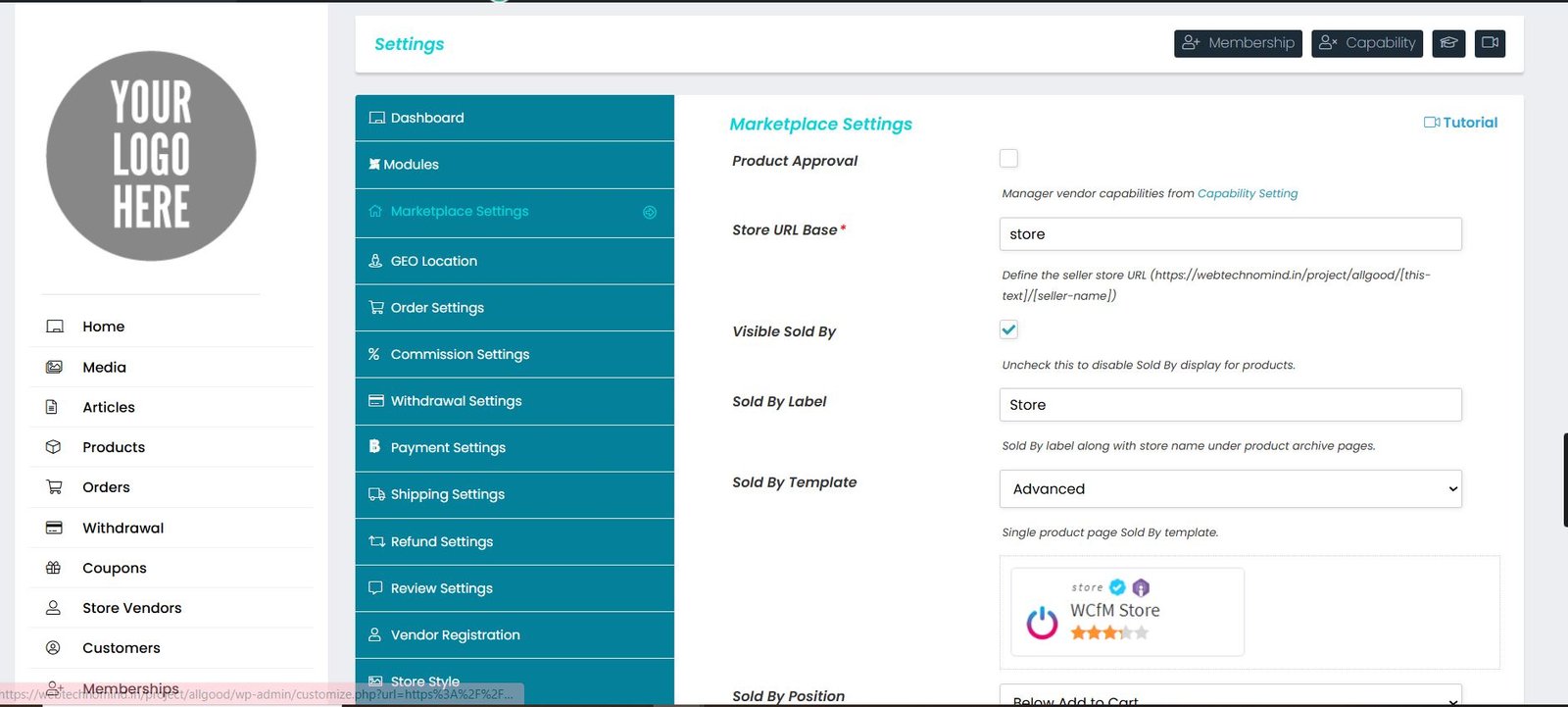1568x707 pixels.
Task: Click the Products box icon in sidebar
Action: (x=54, y=447)
